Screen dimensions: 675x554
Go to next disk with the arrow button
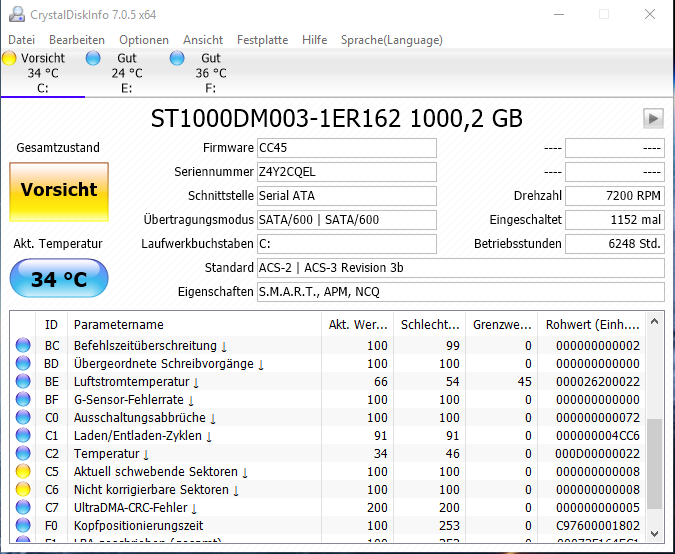click(653, 118)
